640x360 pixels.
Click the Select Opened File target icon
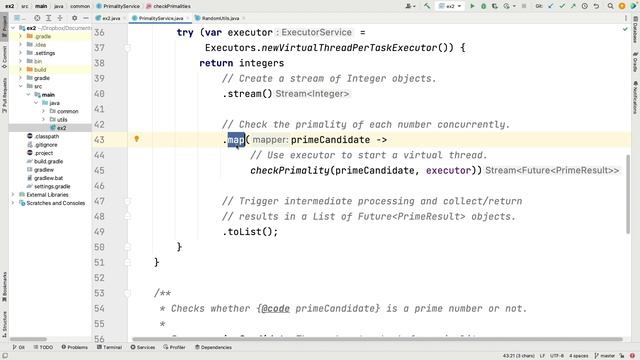pyautogui.click(x=37, y=18)
